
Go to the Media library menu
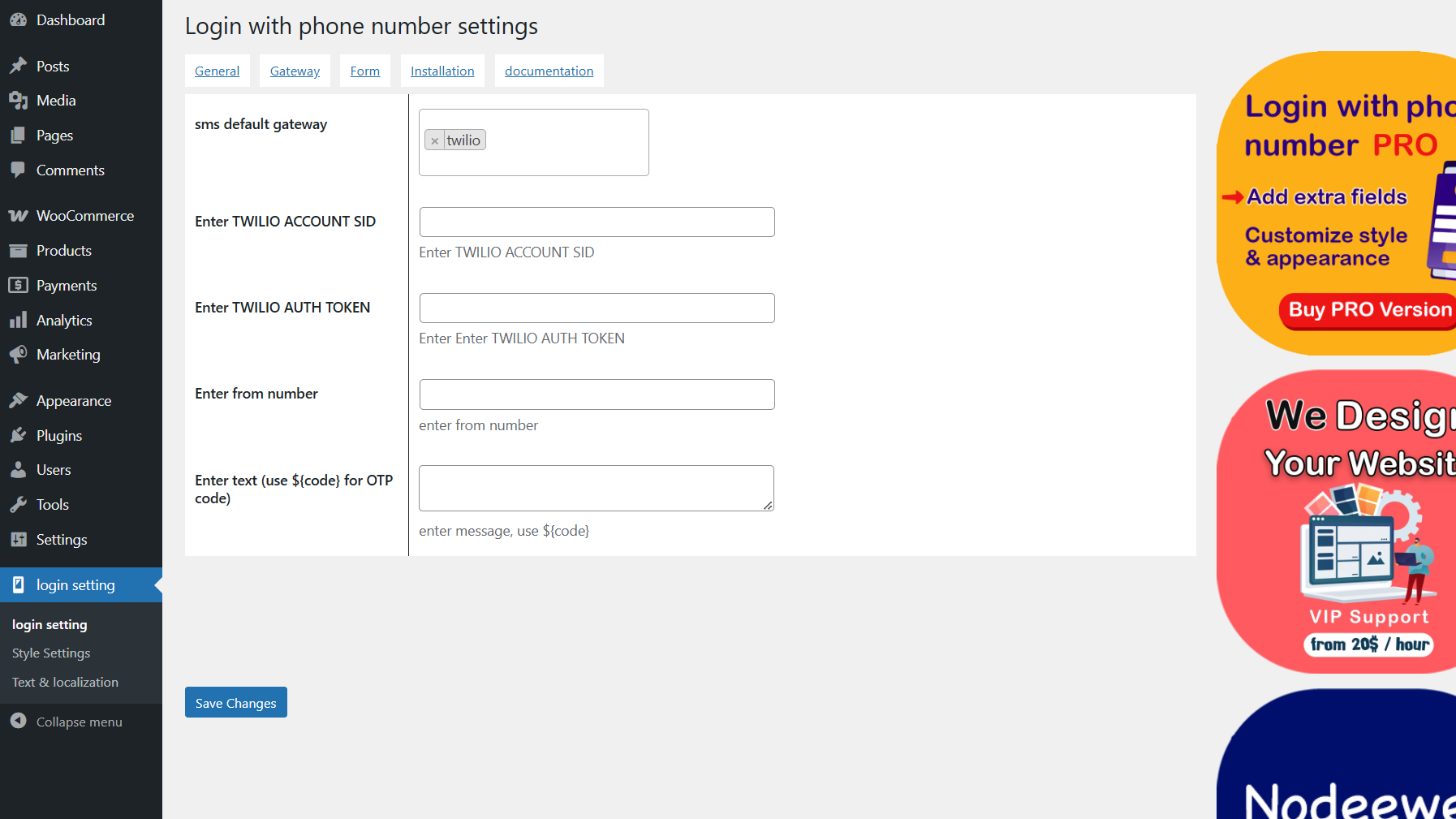tap(81, 101)
